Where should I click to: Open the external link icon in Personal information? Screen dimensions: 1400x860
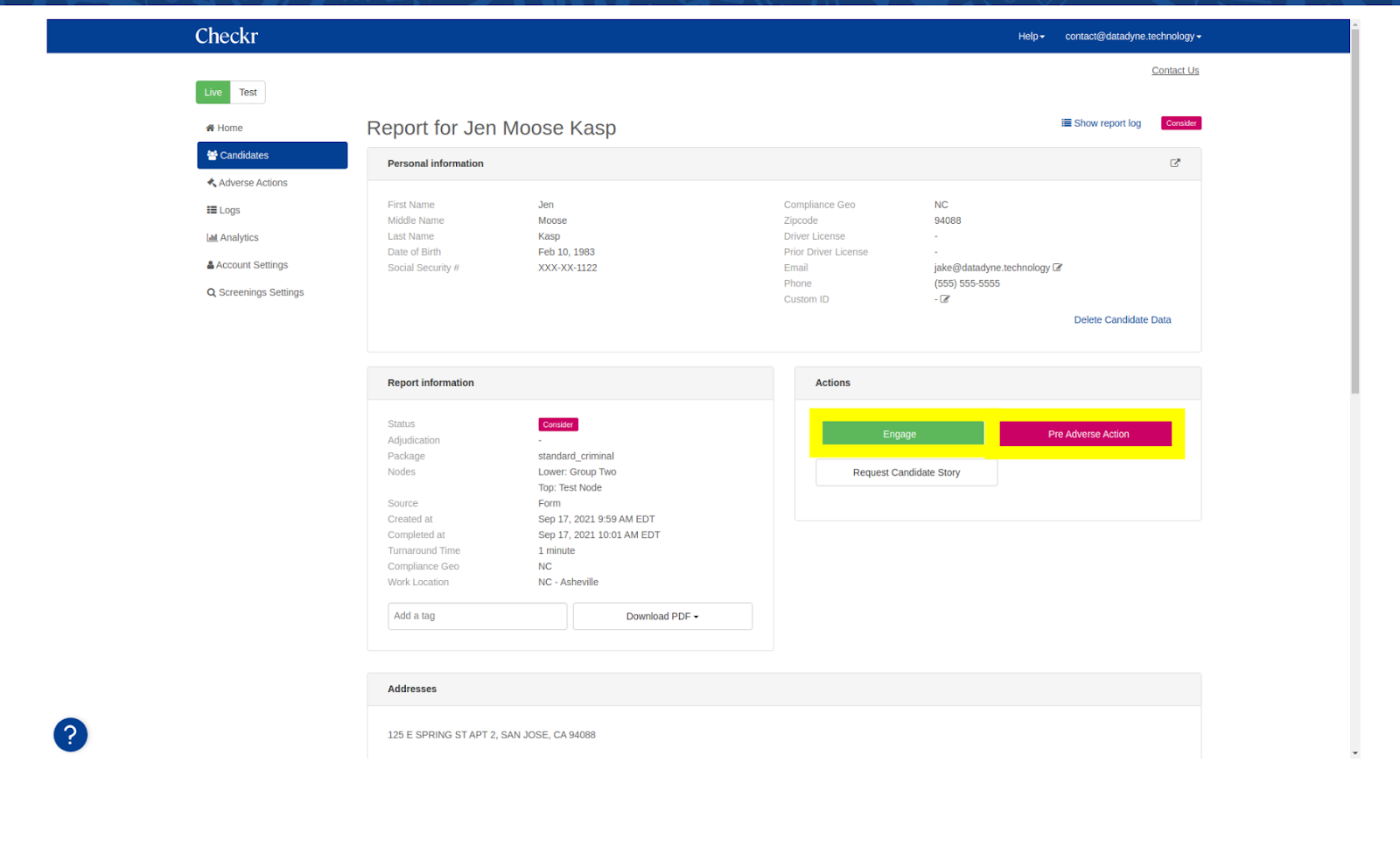pyautogui.click(x=1175, y=164)
